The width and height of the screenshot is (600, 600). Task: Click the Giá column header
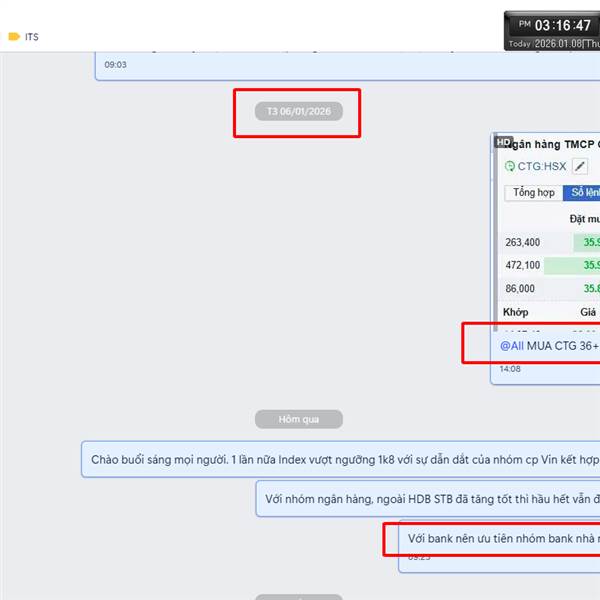click(x=588, y=313)
